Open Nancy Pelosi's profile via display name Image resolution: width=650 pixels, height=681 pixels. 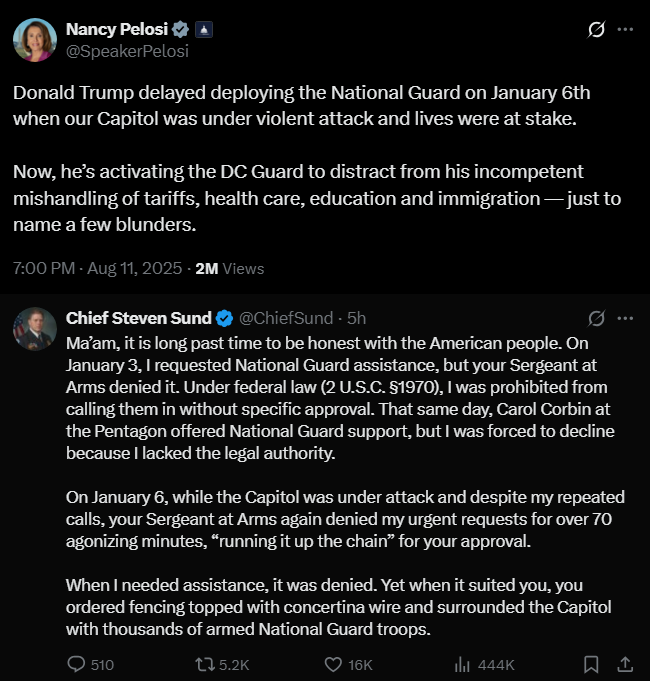pos(110,29)
